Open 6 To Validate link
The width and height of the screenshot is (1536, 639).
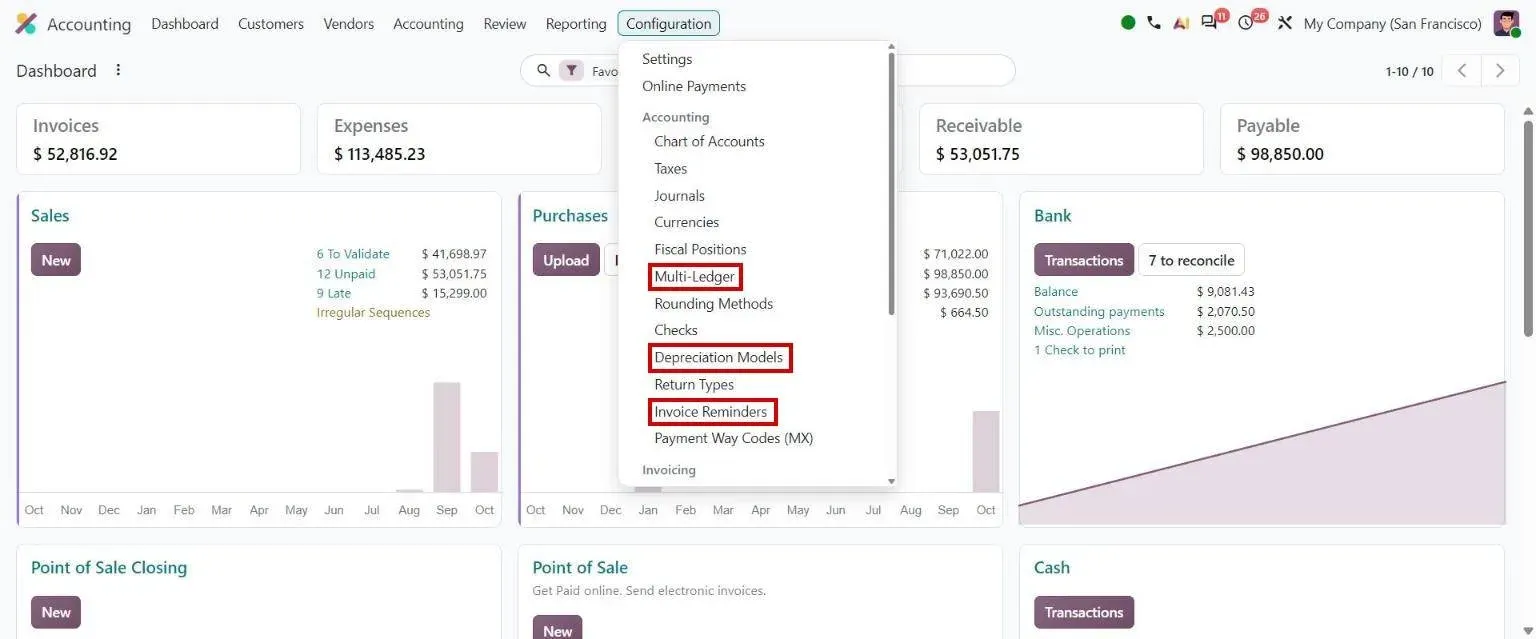pos(353,254)
